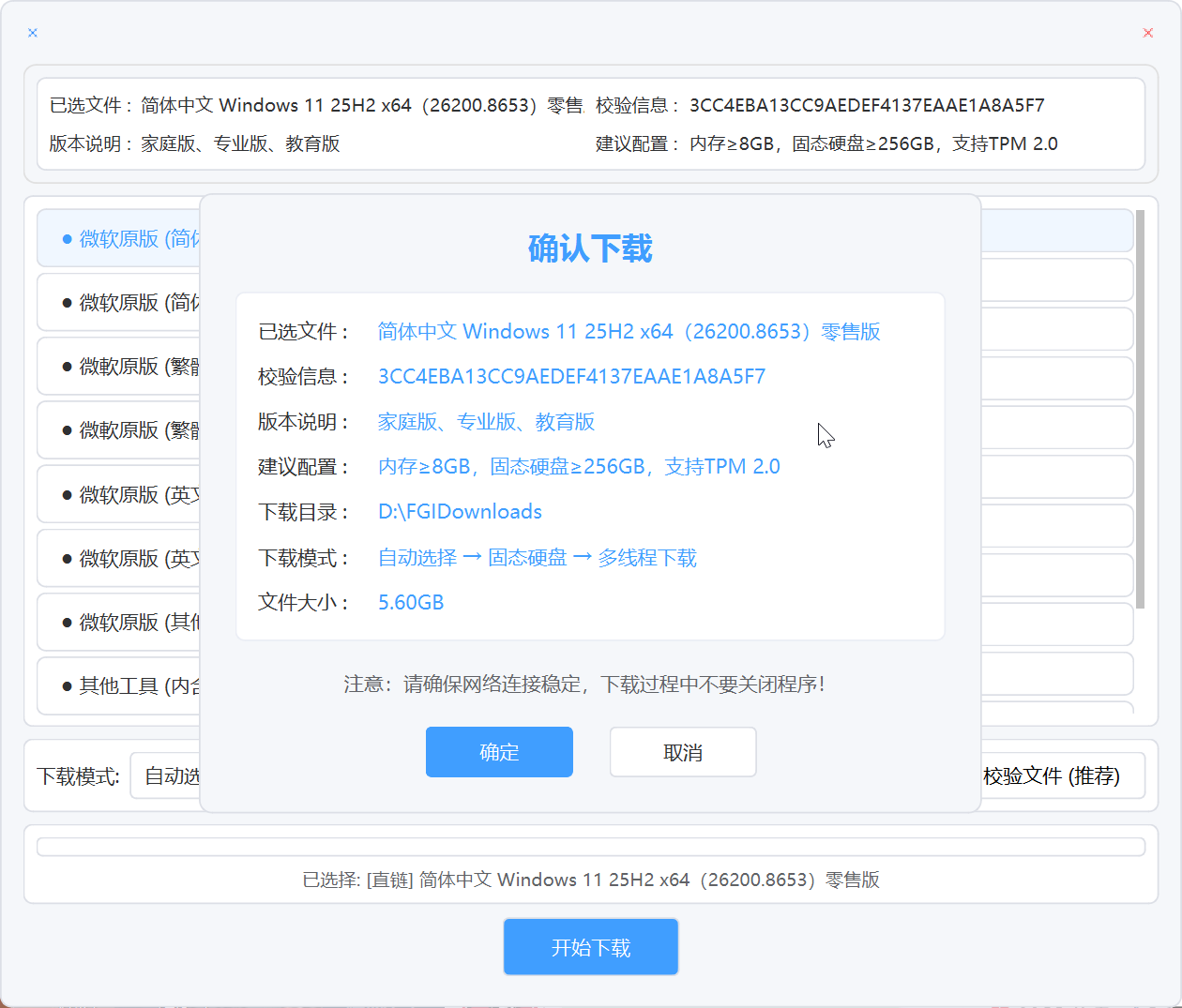The height and width of the screenshot is (1008, 1182).
Task: Click the 确认下载 dialog title
Action: (x=590, y=248)
